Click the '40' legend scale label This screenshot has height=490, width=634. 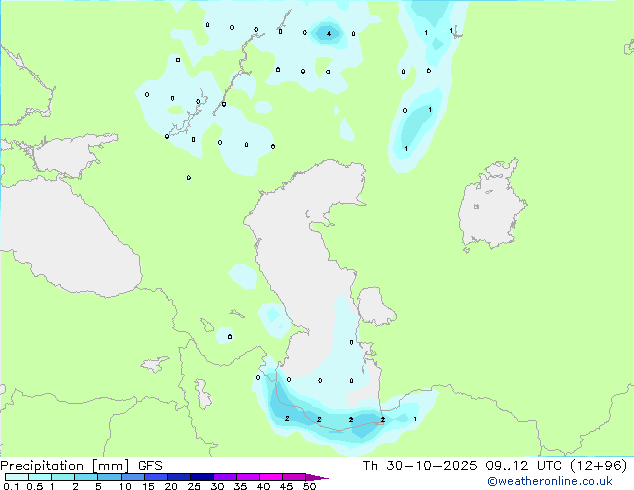tap(263, 486)
